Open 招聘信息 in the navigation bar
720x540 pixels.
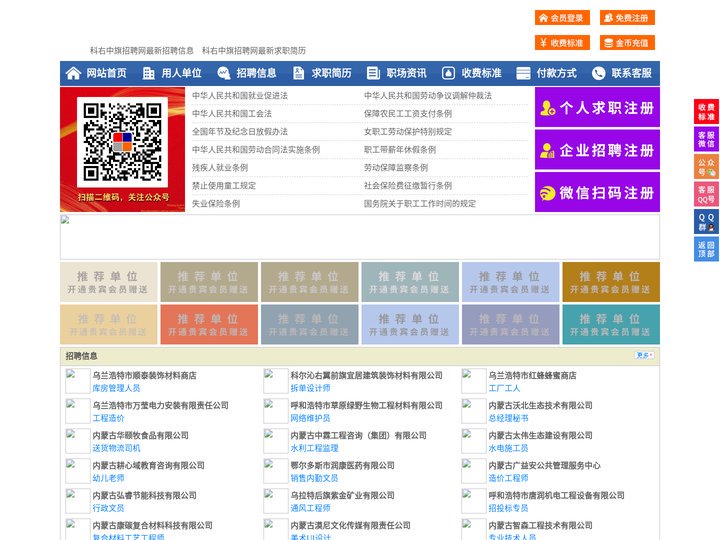[256, 73]
